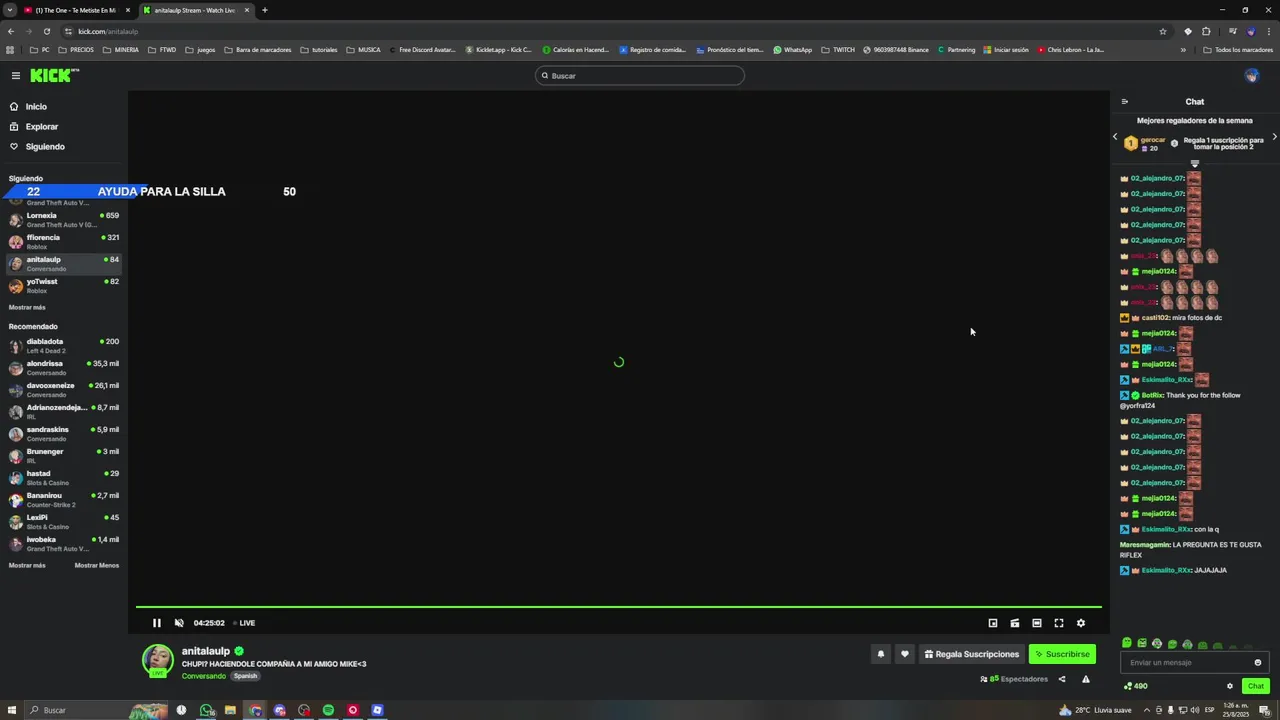This screenshot has width=1280, height=720.
Task: Show previous top gifter with left arrow
Action: [x=1116, y=137]
